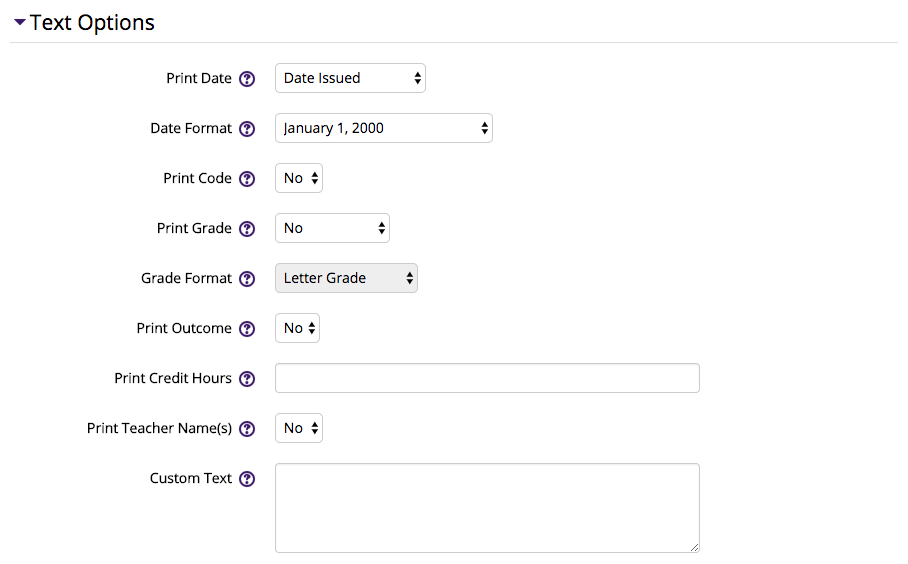Click the Print Outcome help icon
The height and width of the screenshot is (564, 908).
(247, 329)
